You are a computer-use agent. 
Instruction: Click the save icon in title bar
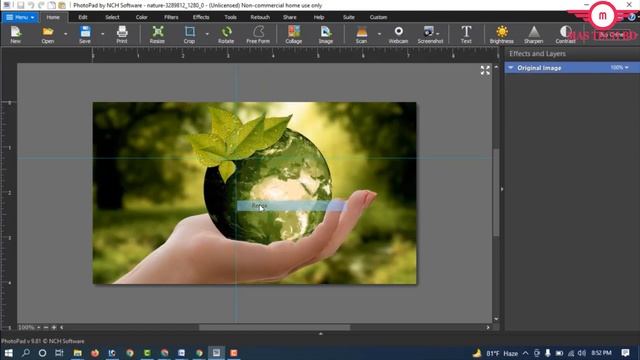click(x=20, y=5)
